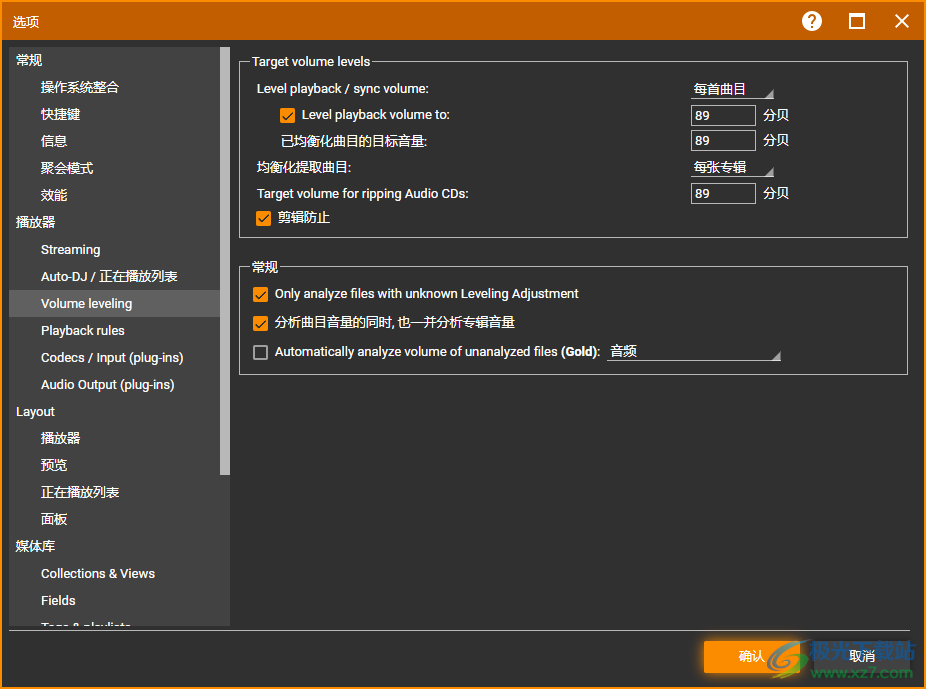Screen dimensions: 926x689
Task: Close the 选项 dialog window
Action: [902, 21]
